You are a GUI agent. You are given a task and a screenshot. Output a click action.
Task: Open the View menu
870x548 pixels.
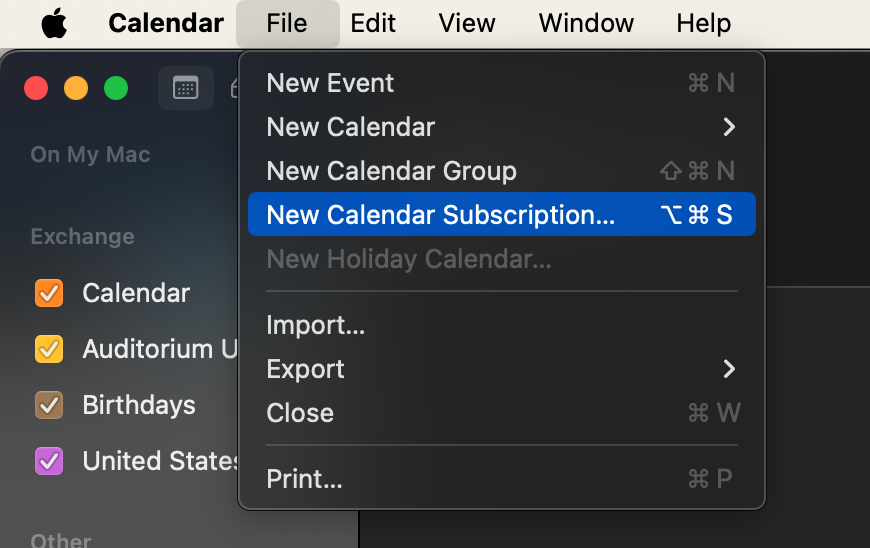tap(467, 23)
